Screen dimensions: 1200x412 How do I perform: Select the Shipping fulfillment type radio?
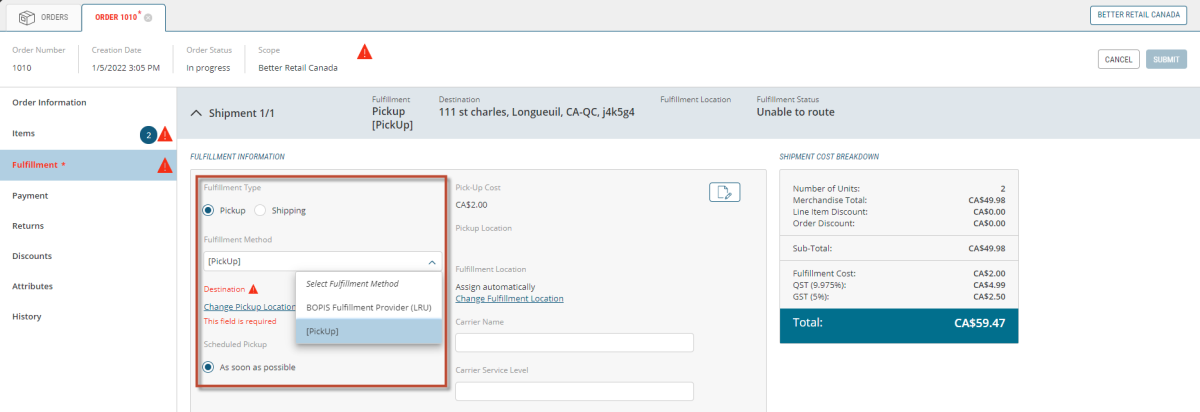point(260,210)
